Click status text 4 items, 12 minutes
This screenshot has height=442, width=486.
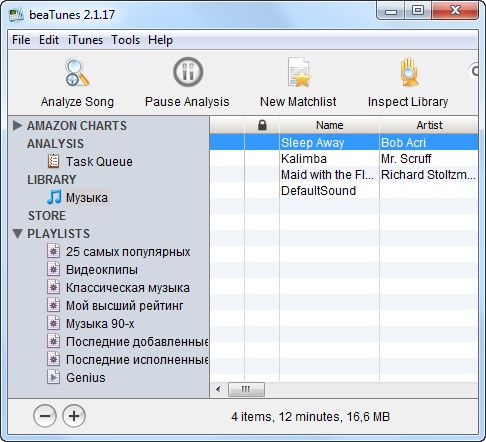coord(310,417)
